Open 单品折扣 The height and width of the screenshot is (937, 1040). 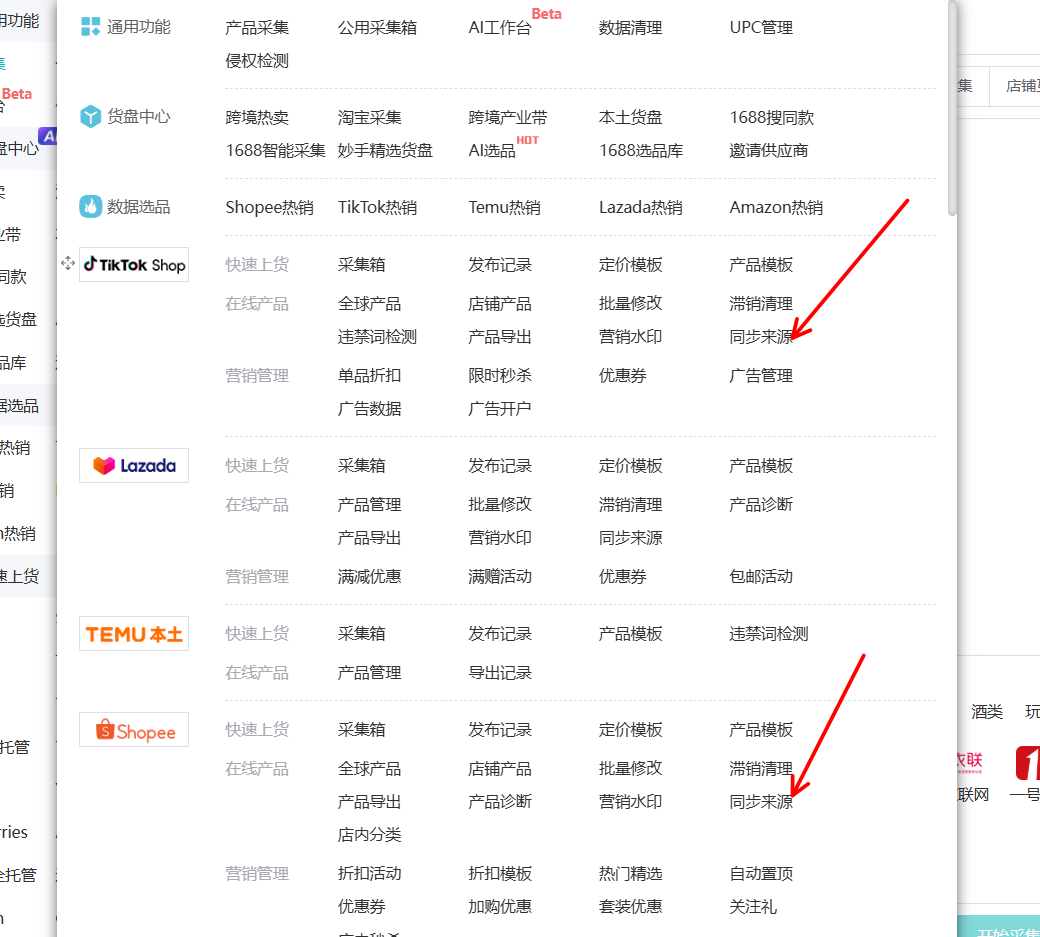coord(369,375)
